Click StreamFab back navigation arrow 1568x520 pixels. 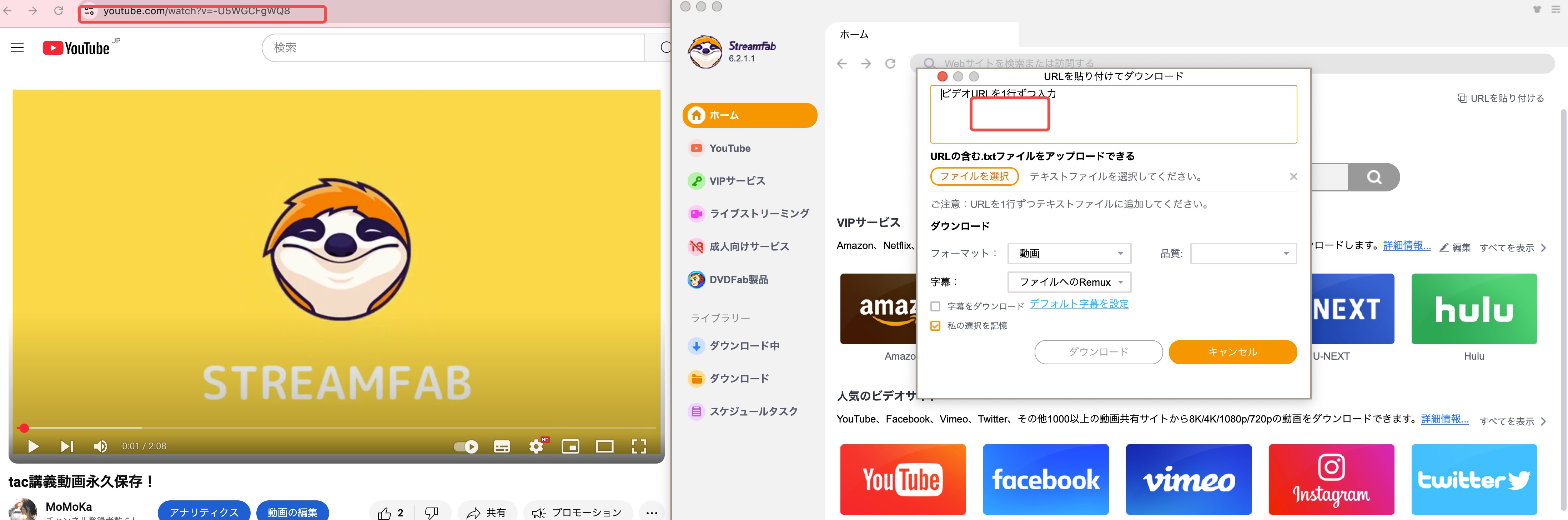(842, 63)
